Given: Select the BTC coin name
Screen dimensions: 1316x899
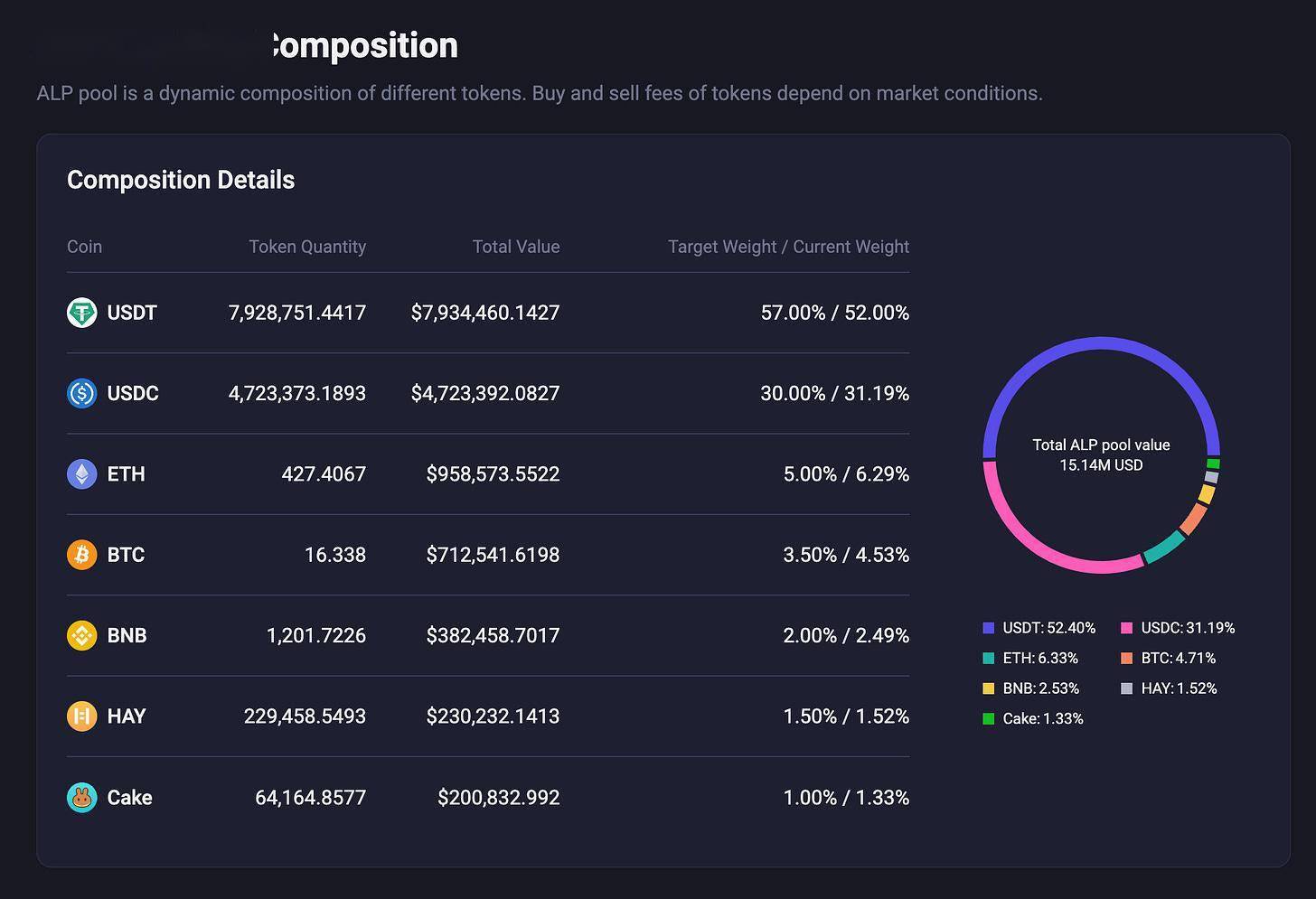Looking at the screenshot, I should tap(126, 554).
